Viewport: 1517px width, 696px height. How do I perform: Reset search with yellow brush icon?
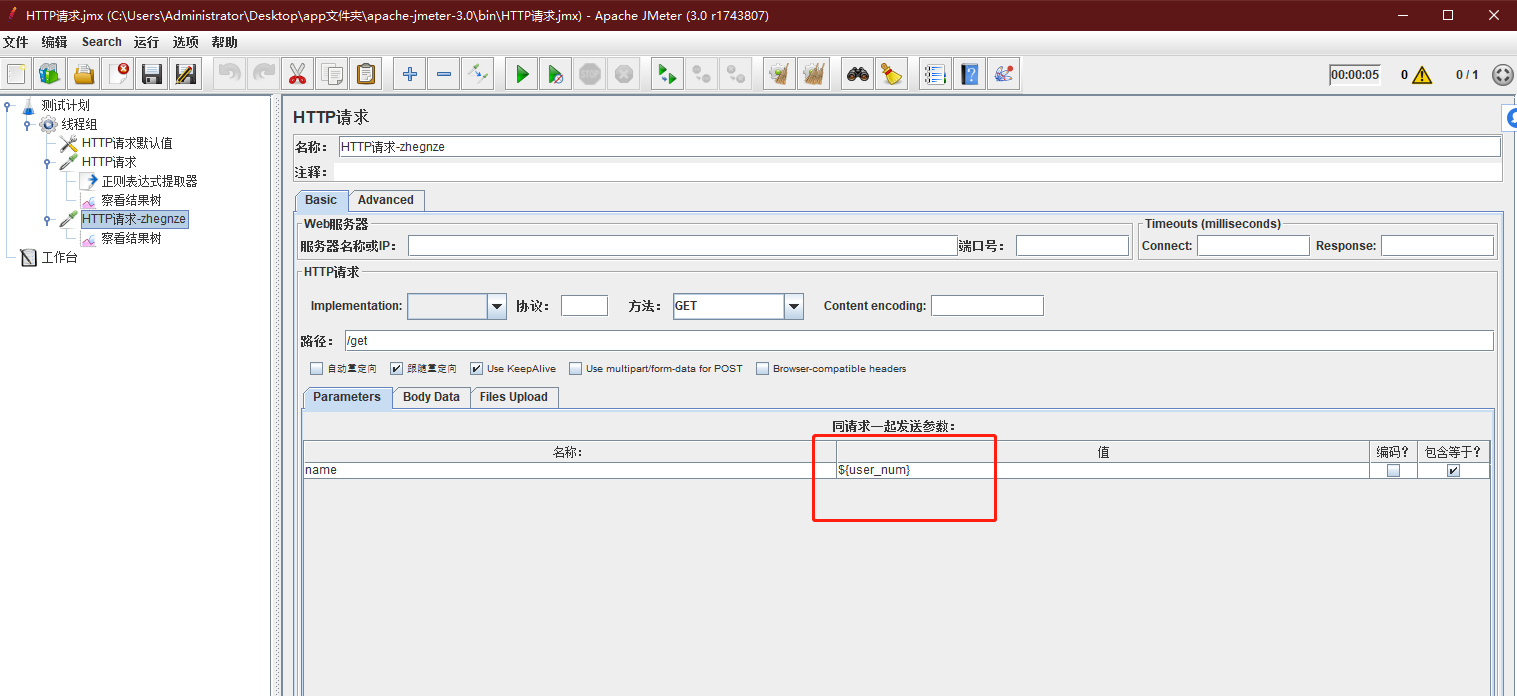pos(892,74)
